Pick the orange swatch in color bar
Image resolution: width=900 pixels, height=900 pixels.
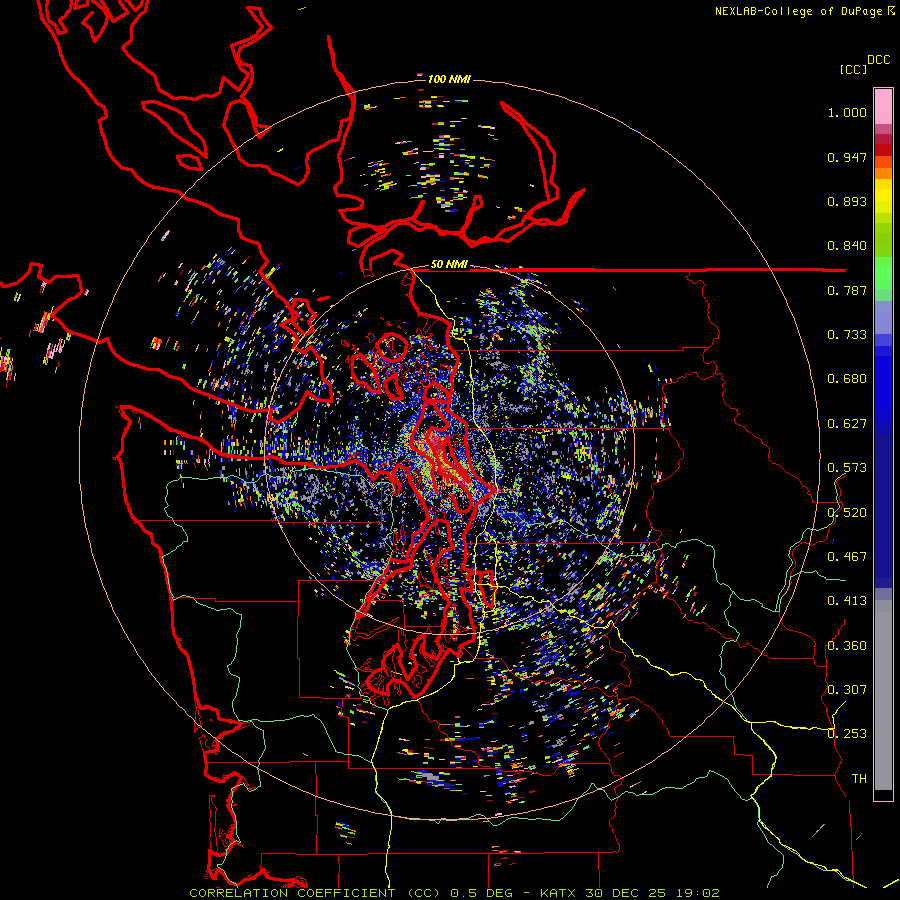pos(883,173)
